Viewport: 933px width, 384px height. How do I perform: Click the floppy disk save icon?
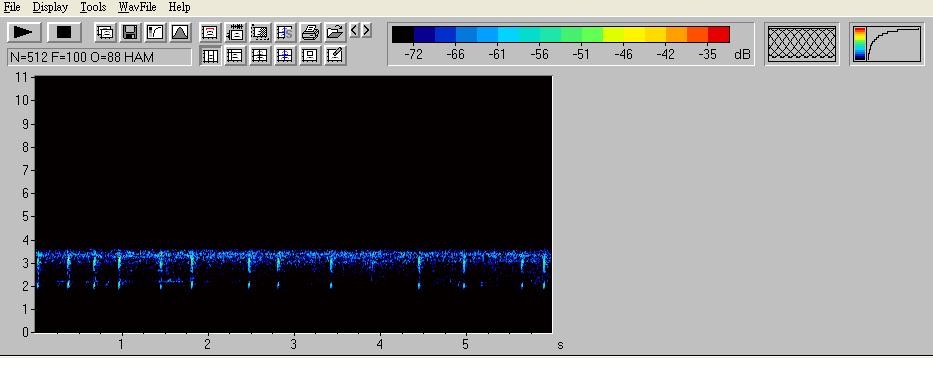coord(130,32)
